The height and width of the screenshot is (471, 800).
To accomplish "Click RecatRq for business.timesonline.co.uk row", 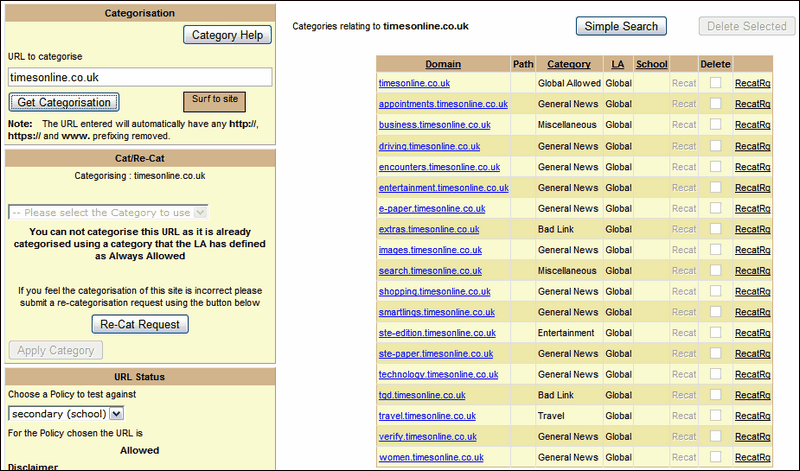I will pos(753,125).
